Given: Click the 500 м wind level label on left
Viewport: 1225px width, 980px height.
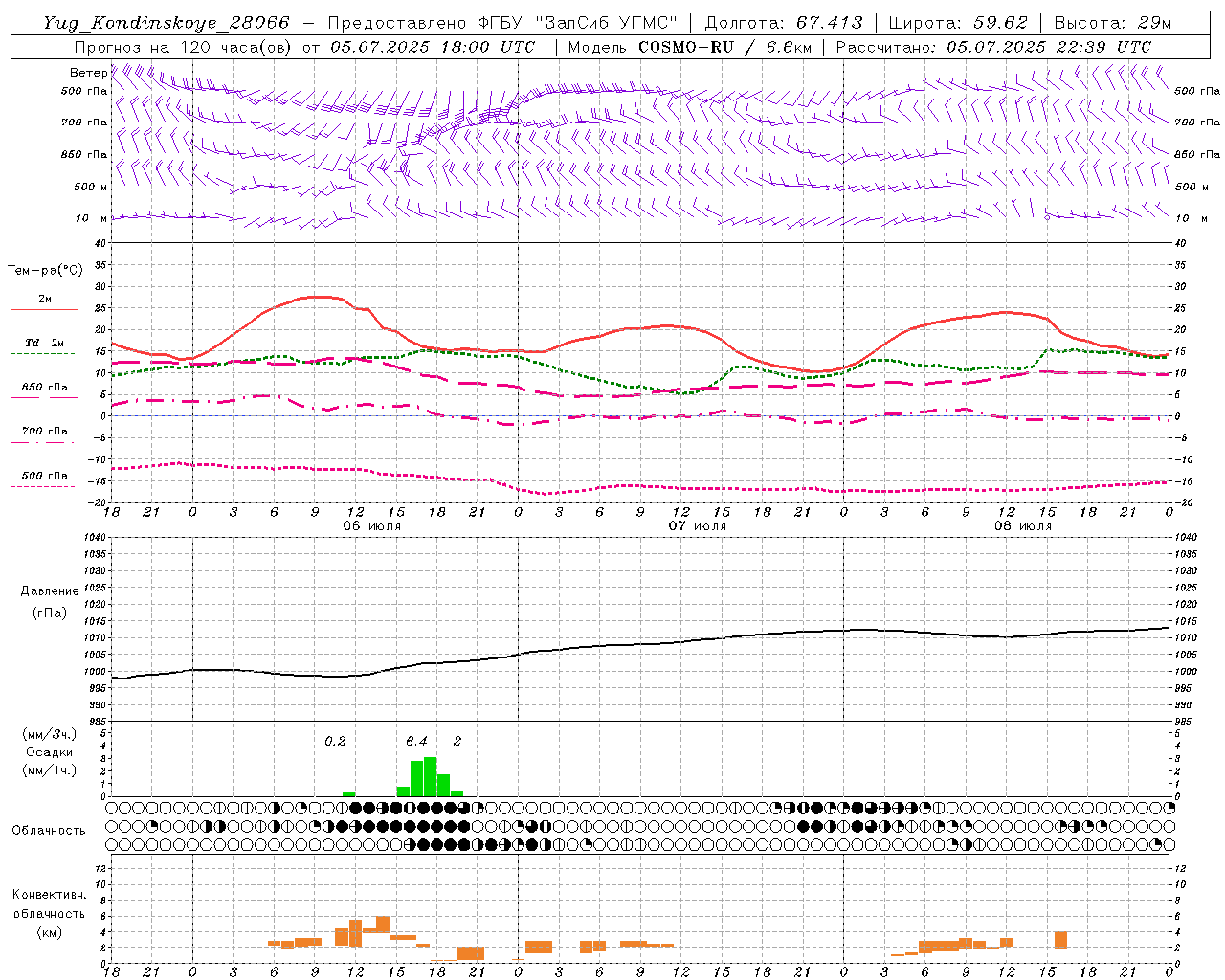Looking at the screenshot, I should [x=89, y=188].
